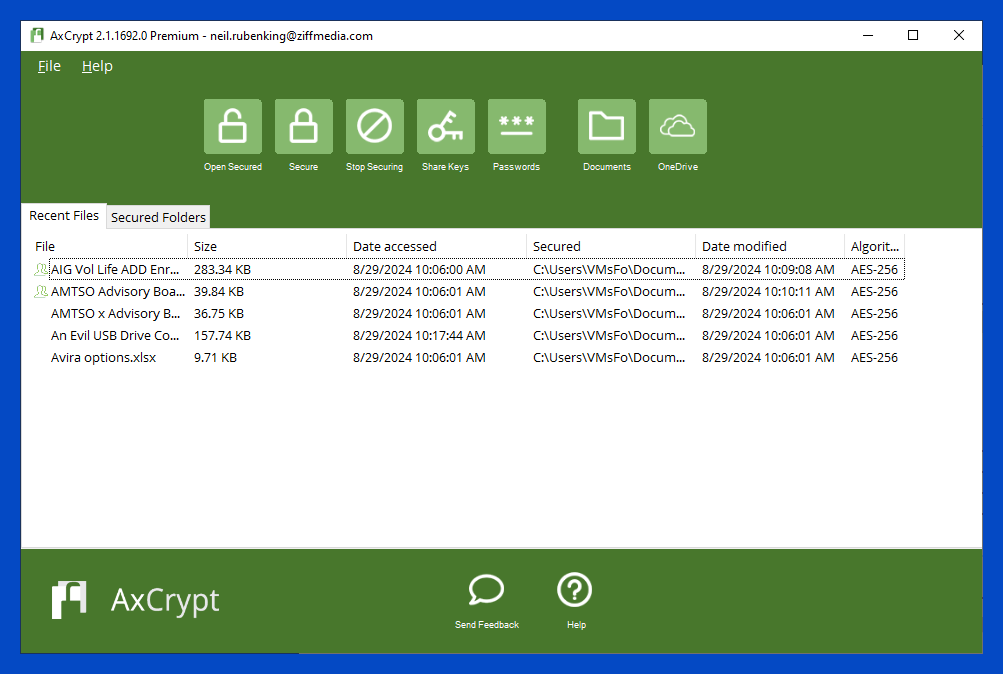The width and height of the screenshot is (1003, 674).
Task: Open the File menu
Action: (49, 66)
